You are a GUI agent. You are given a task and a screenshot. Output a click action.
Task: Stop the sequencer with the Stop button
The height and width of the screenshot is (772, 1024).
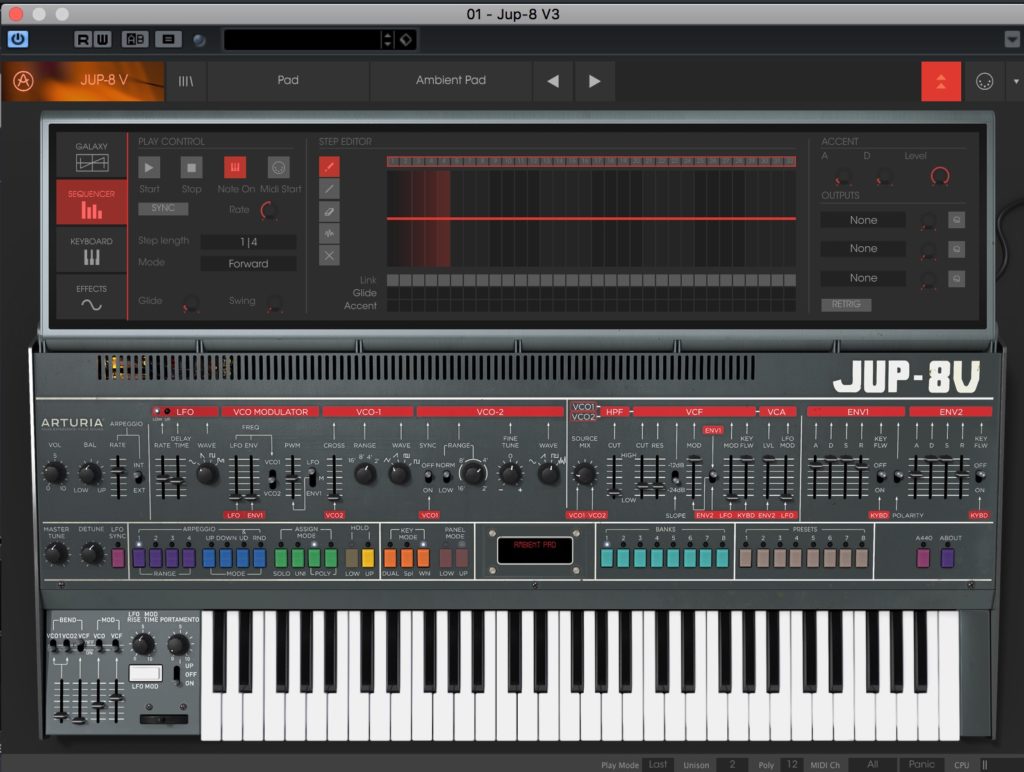[191, 168]
